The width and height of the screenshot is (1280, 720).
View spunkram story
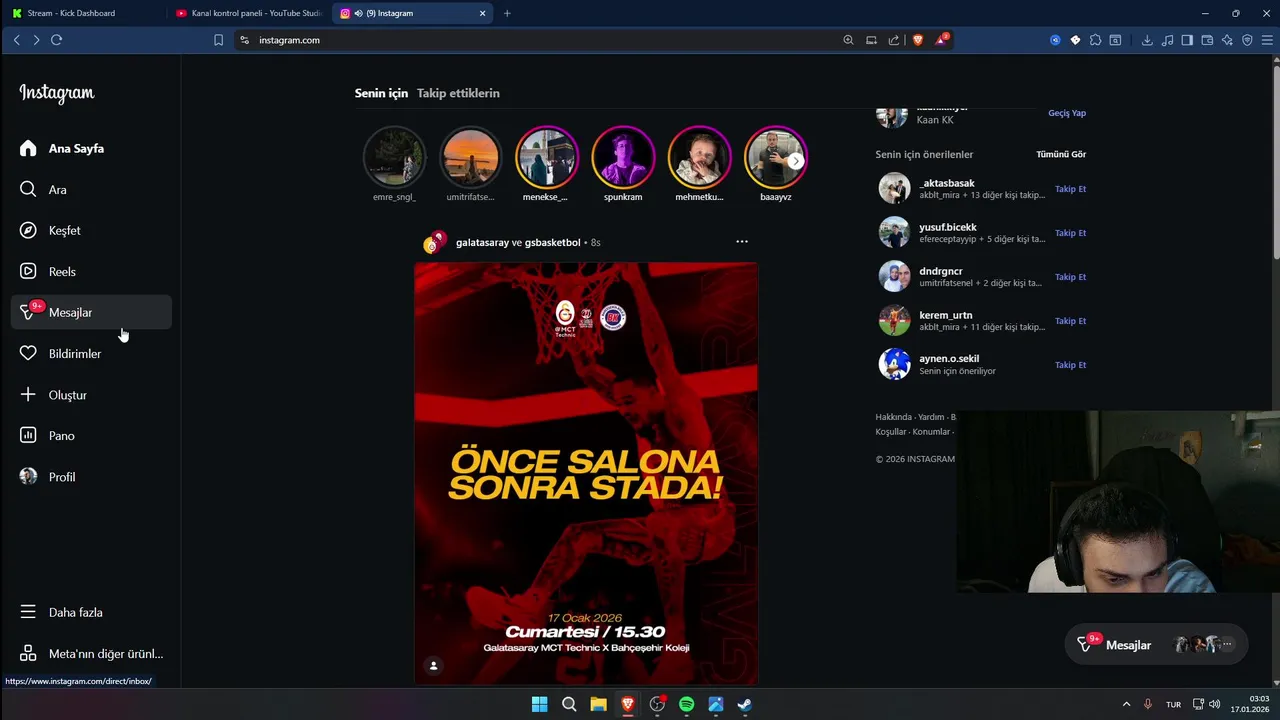(623, 158)
